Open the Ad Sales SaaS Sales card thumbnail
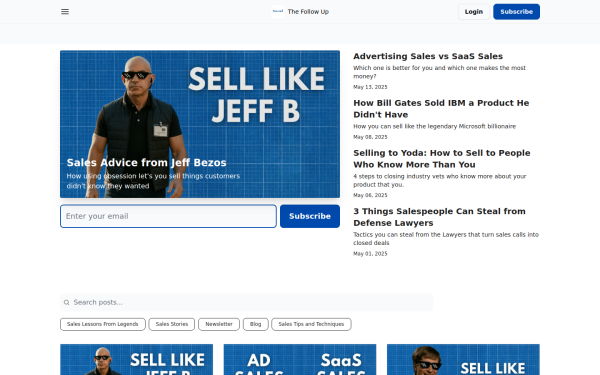This screenshot has width=600, height=375. point(300,359)
